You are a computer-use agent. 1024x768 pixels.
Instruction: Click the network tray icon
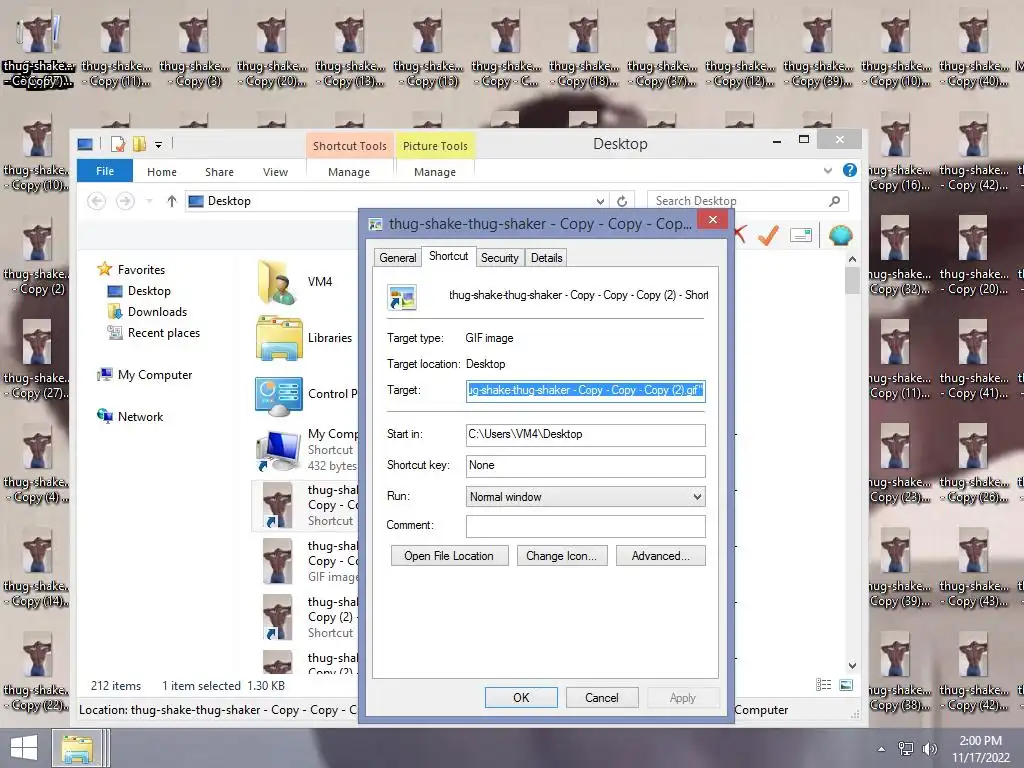[x=906, y=749]
